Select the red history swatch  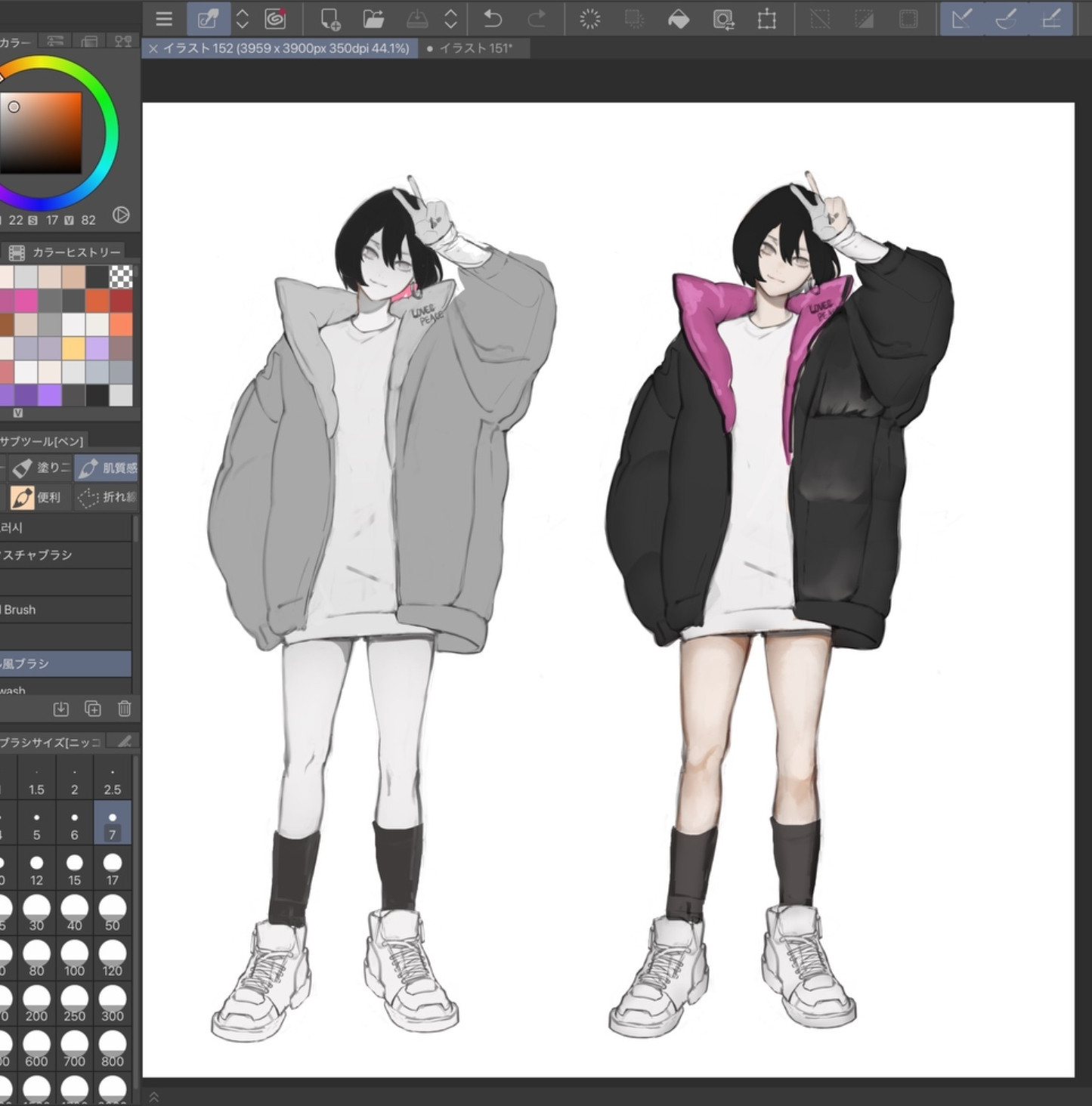pyautogui.click(x=121, y=301)
